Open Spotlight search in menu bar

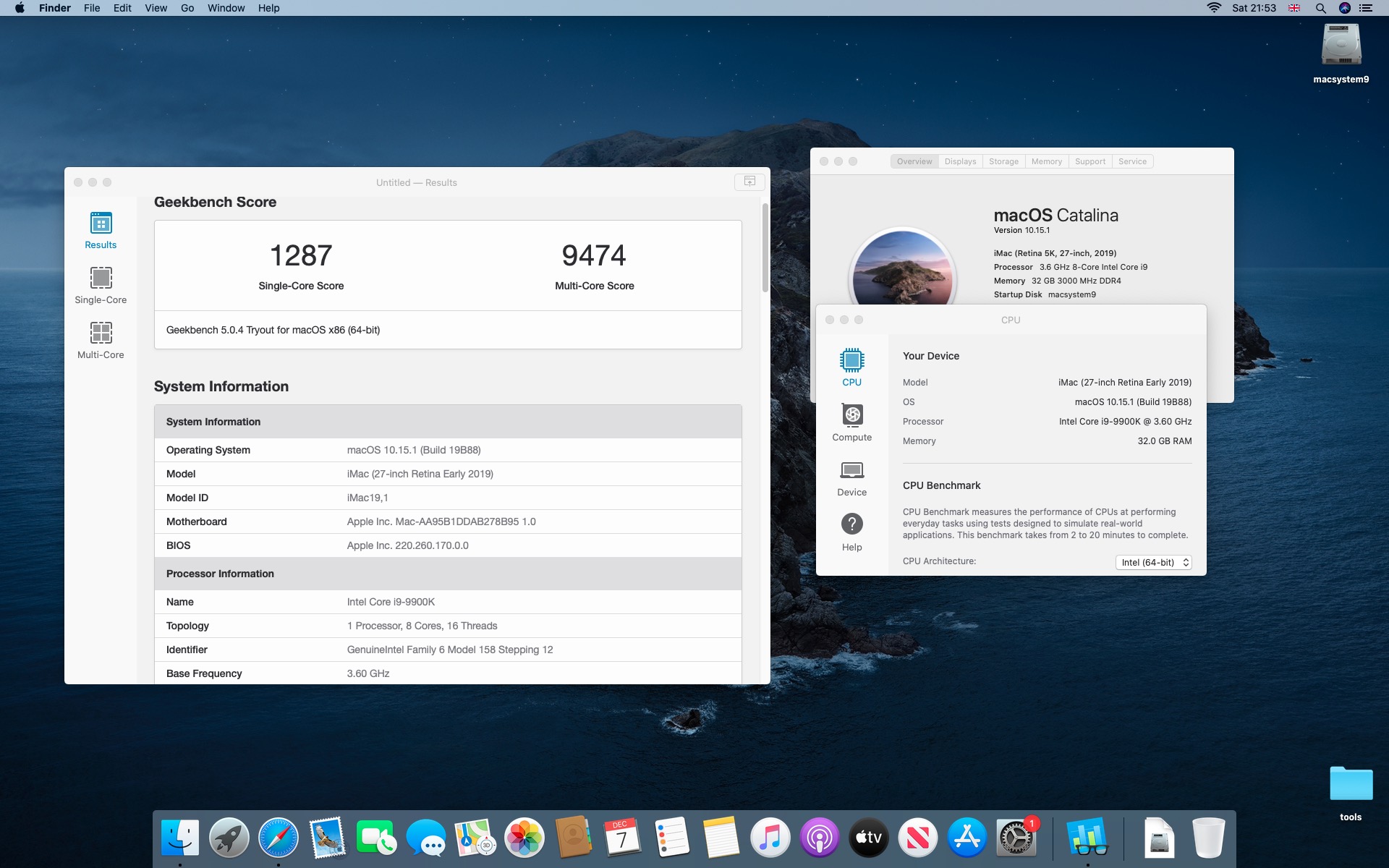pos(1320,8)
